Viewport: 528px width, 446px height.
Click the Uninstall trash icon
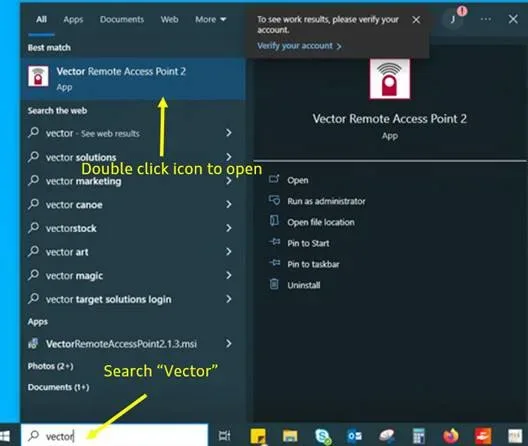pyautogui.click(x=274, y=284)
